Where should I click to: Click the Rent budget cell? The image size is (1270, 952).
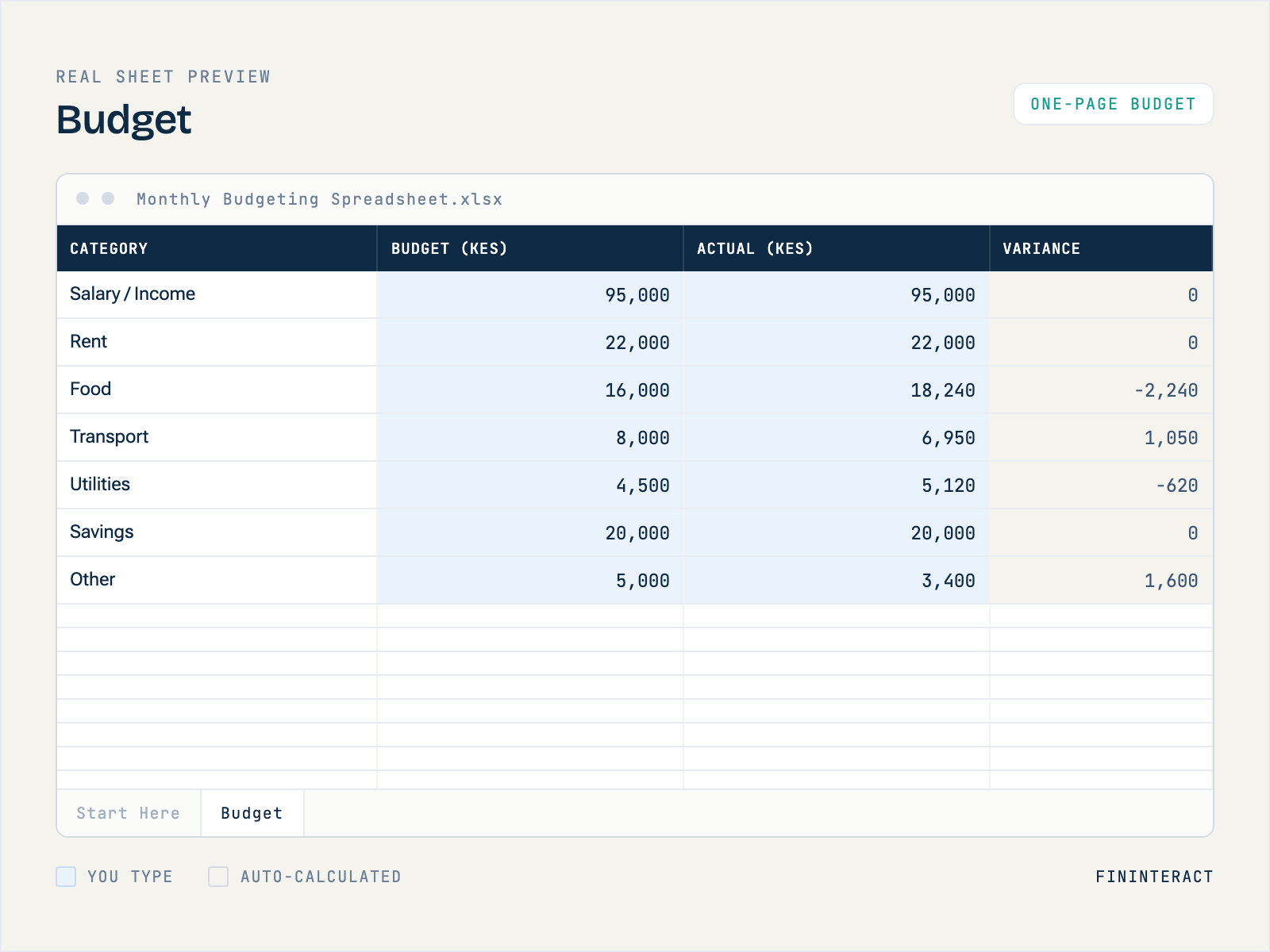coord(530,343)
